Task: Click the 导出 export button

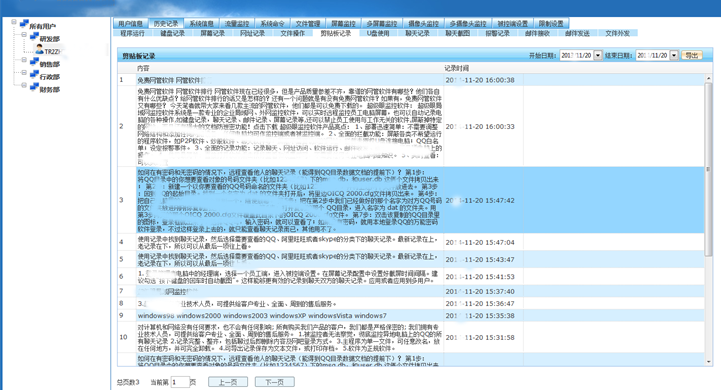Action: (692, 55)
